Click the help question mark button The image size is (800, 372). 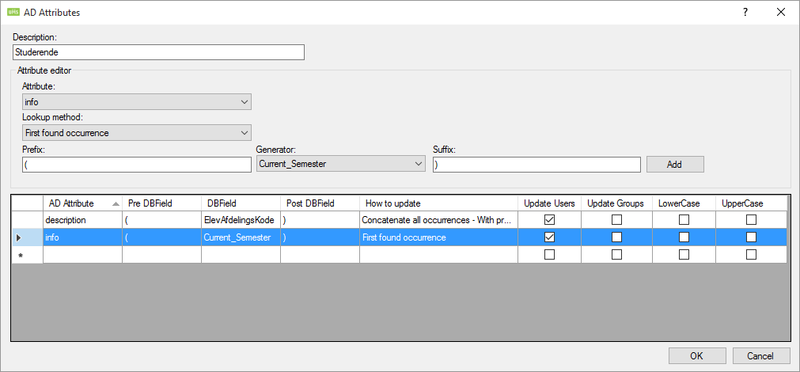[x=745, y=13]
